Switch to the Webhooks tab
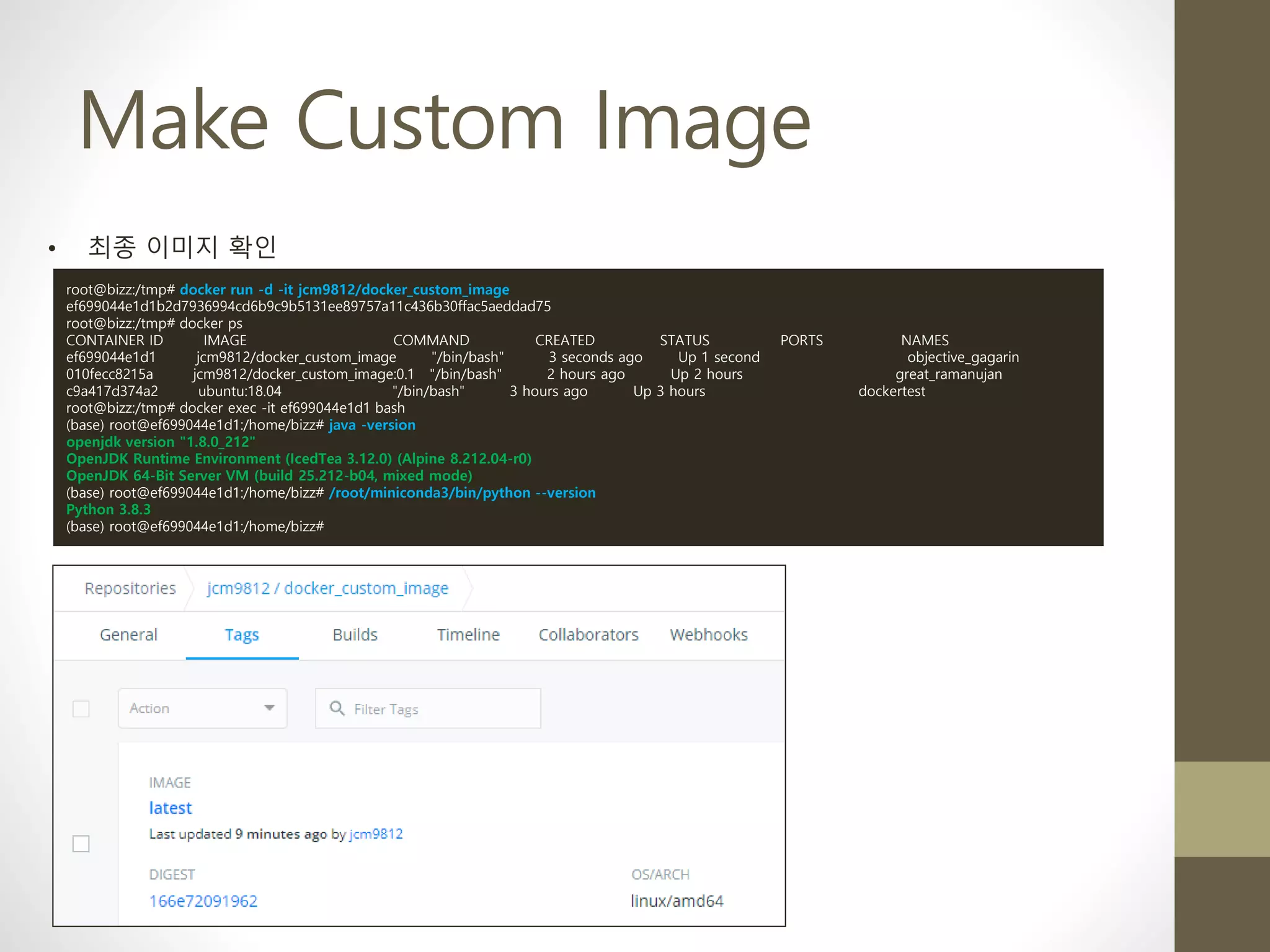This screenshot has width=1270, height=952. click(709, 635)
